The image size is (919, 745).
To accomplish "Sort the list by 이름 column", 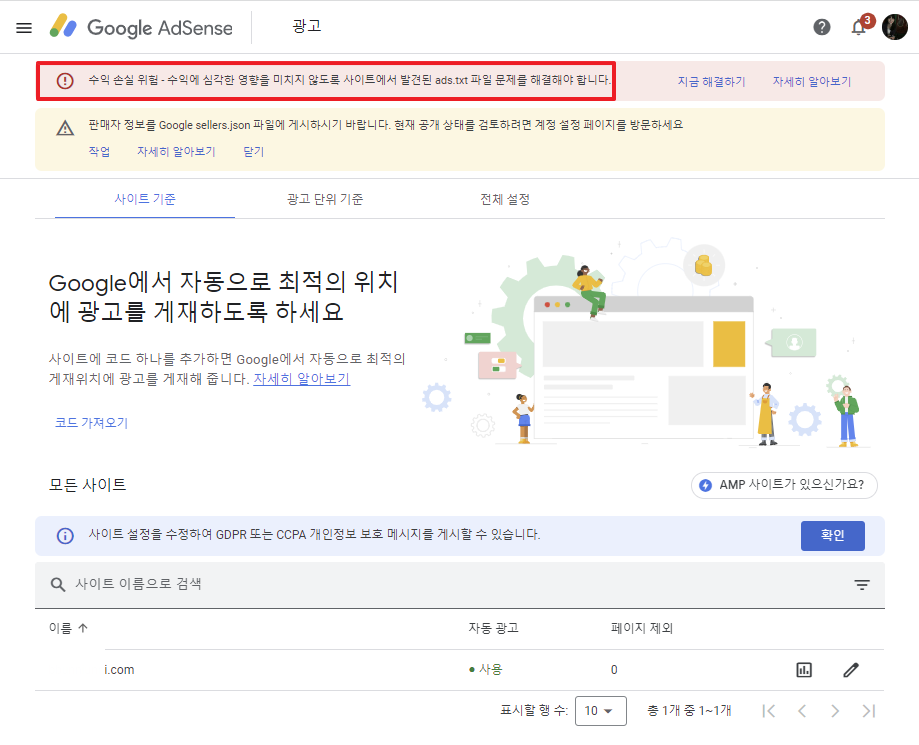I will pos(68,628).
